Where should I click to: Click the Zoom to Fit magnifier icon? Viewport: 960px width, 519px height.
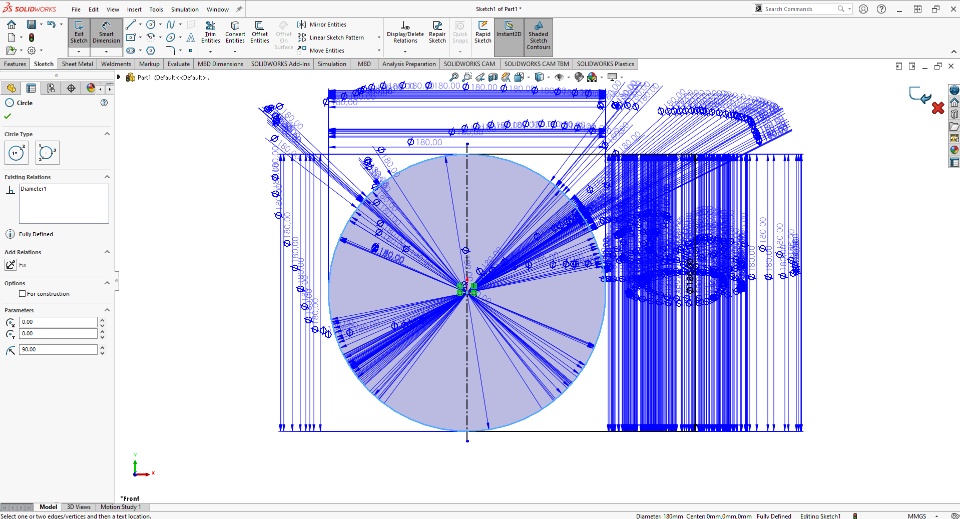click(454, 77)
